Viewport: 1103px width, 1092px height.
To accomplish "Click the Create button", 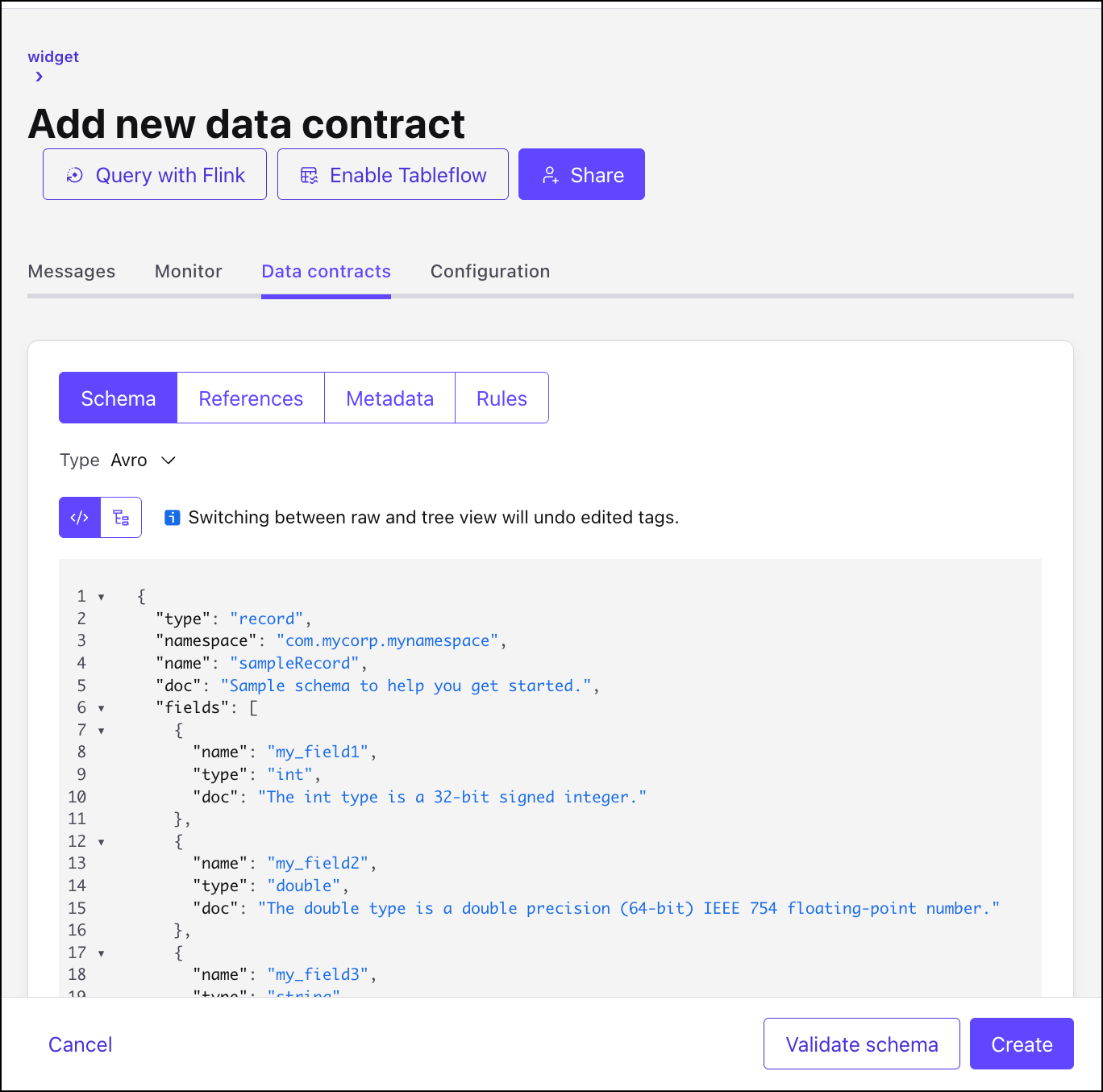I will [1022, 1044].
